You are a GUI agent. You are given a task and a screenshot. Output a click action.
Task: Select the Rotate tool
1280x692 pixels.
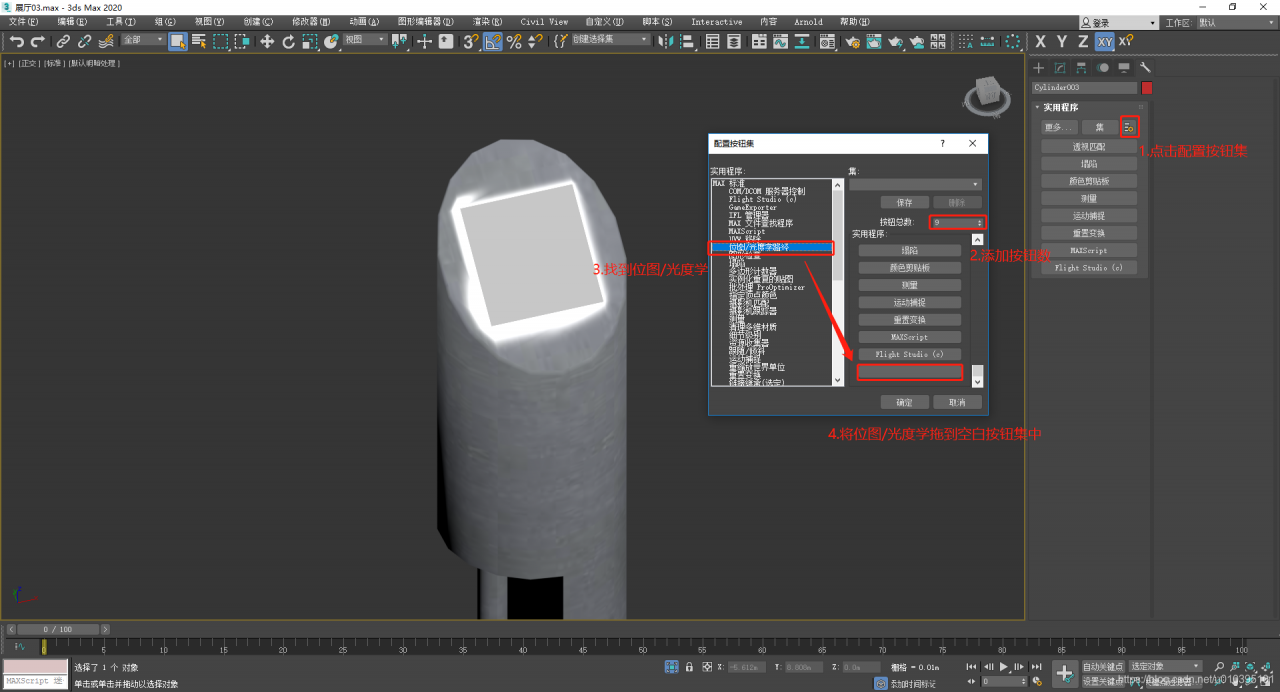(288, 41)
